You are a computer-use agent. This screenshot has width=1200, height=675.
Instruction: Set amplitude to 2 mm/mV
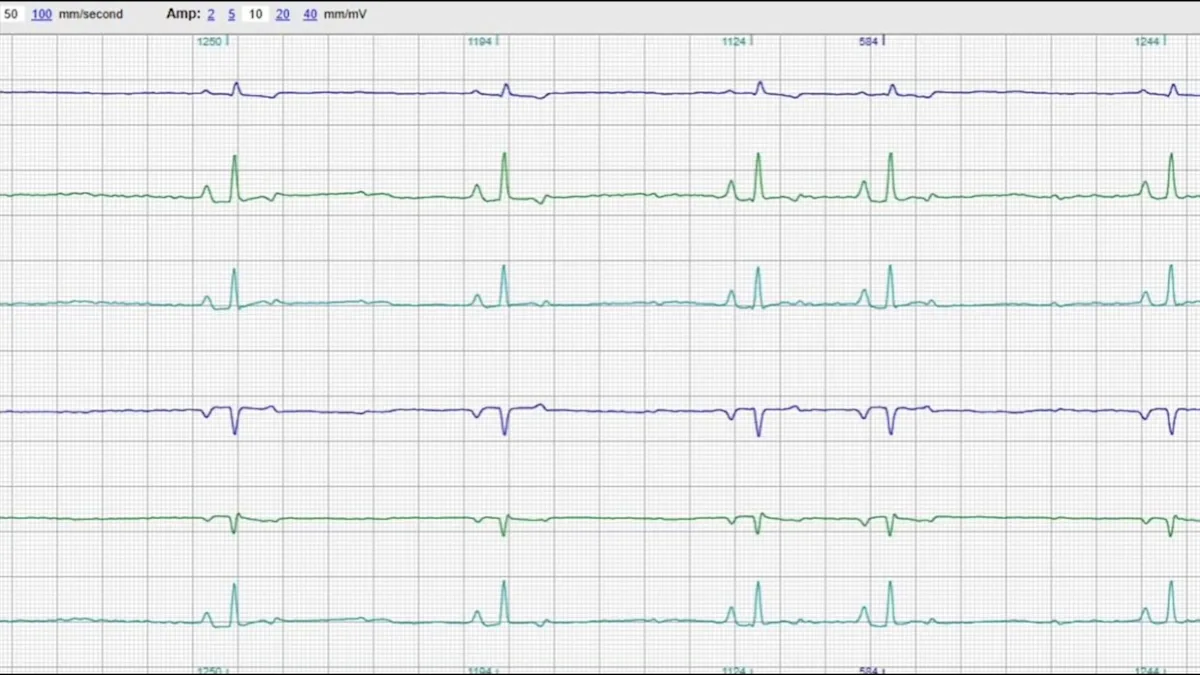(x=211, y=15)
